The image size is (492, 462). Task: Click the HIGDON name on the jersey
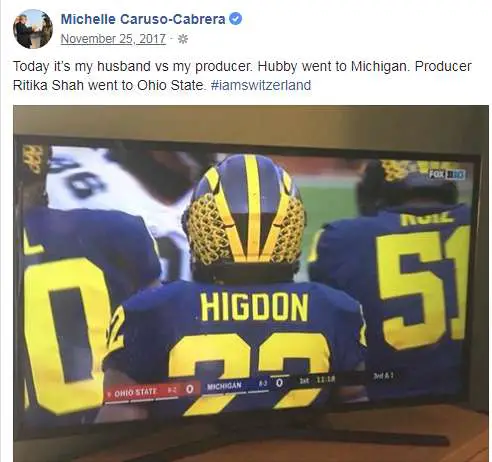click(254, 307)
